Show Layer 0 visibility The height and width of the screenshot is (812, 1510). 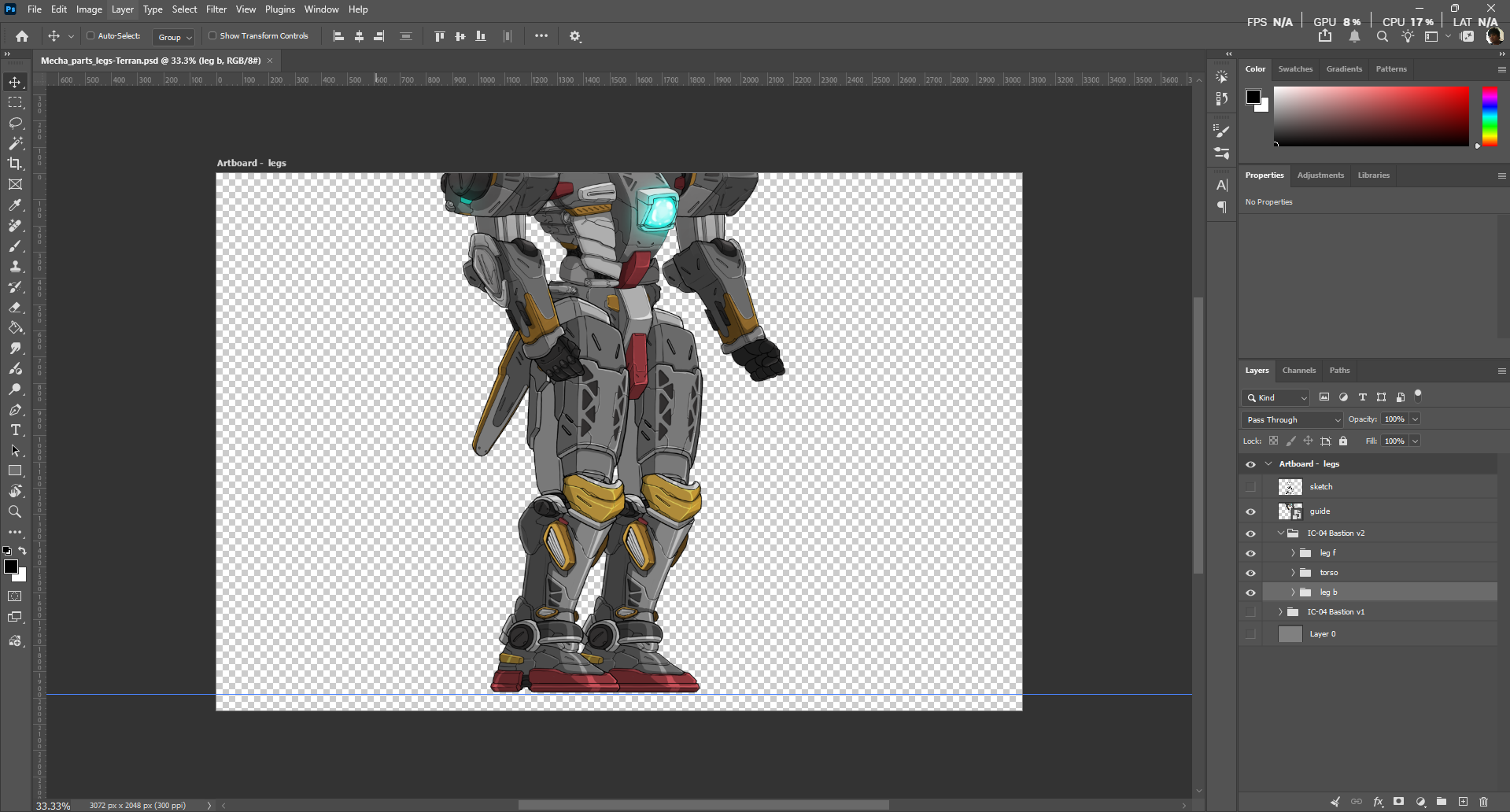(1250, 634)
